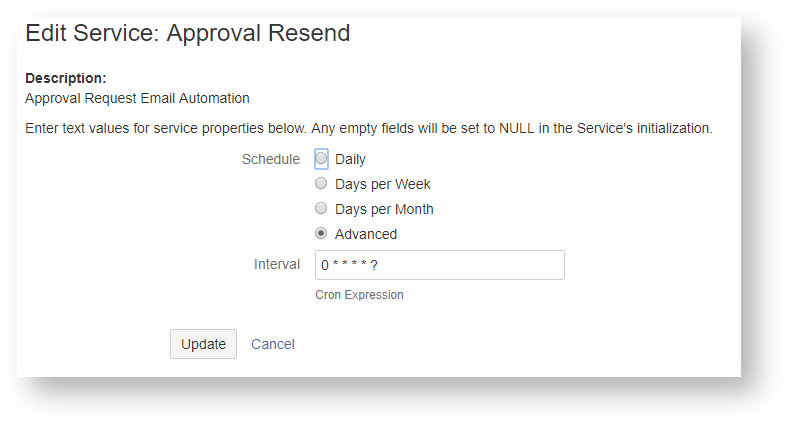Click the 'Days per Week' label text

(382, 184)
